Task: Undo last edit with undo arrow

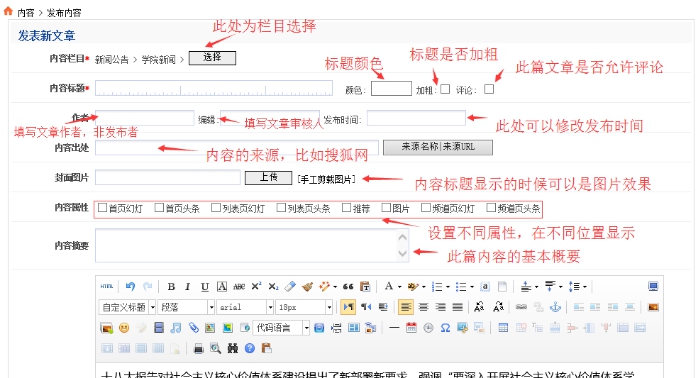Action: tap(130, 286)
